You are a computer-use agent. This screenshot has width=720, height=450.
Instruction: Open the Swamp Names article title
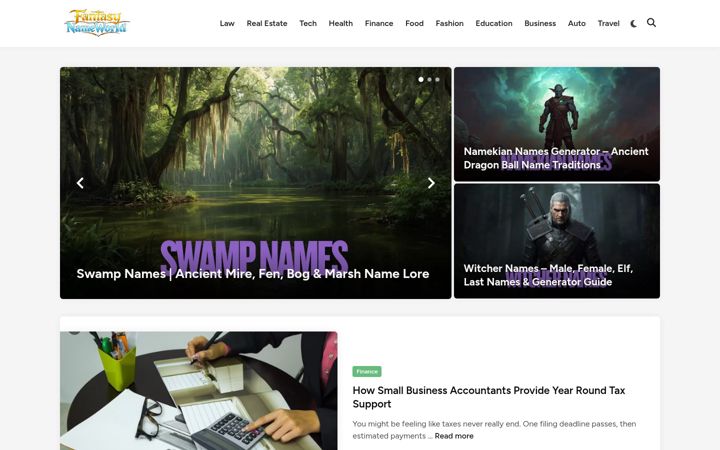[253, 274]
